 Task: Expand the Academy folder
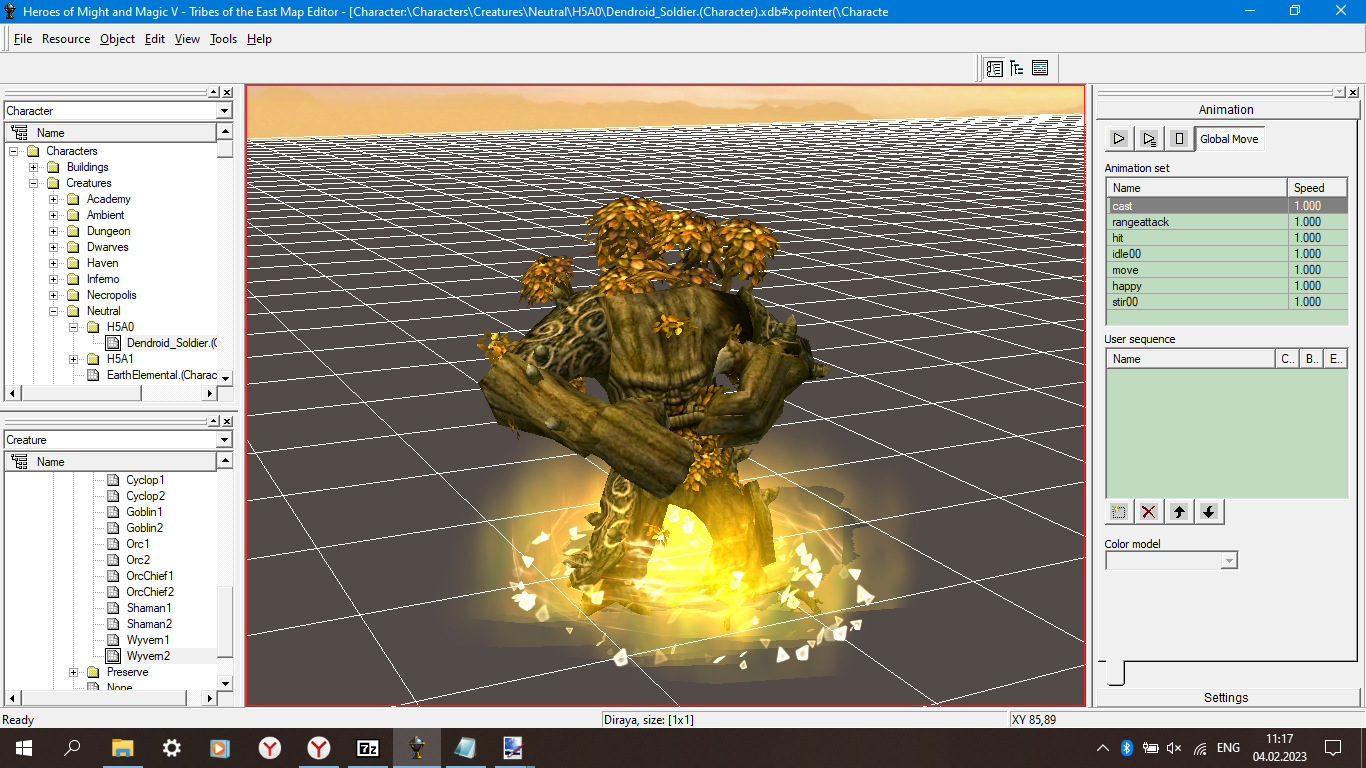(x=54, y=199)
